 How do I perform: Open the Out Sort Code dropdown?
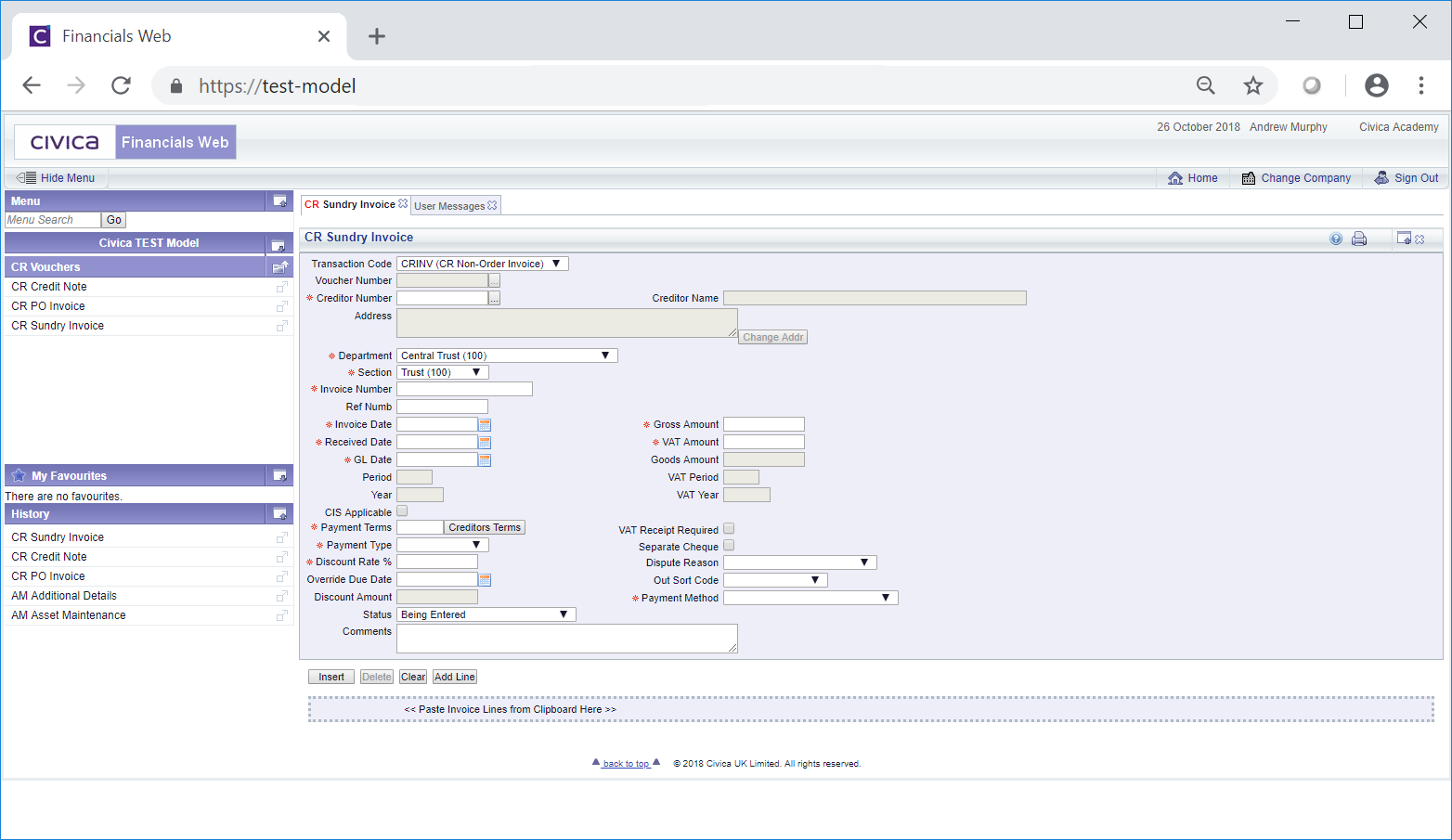pos(775,580)
